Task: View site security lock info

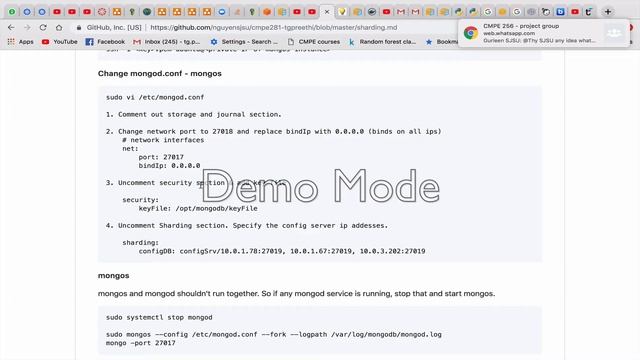Action: pyautogui.click(x=79, y=27)
